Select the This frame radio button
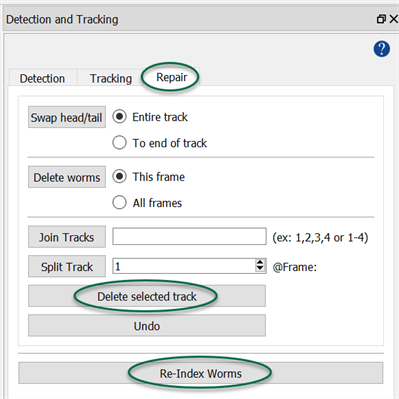This screenshot has width=399, height=399. coord(149,177)
